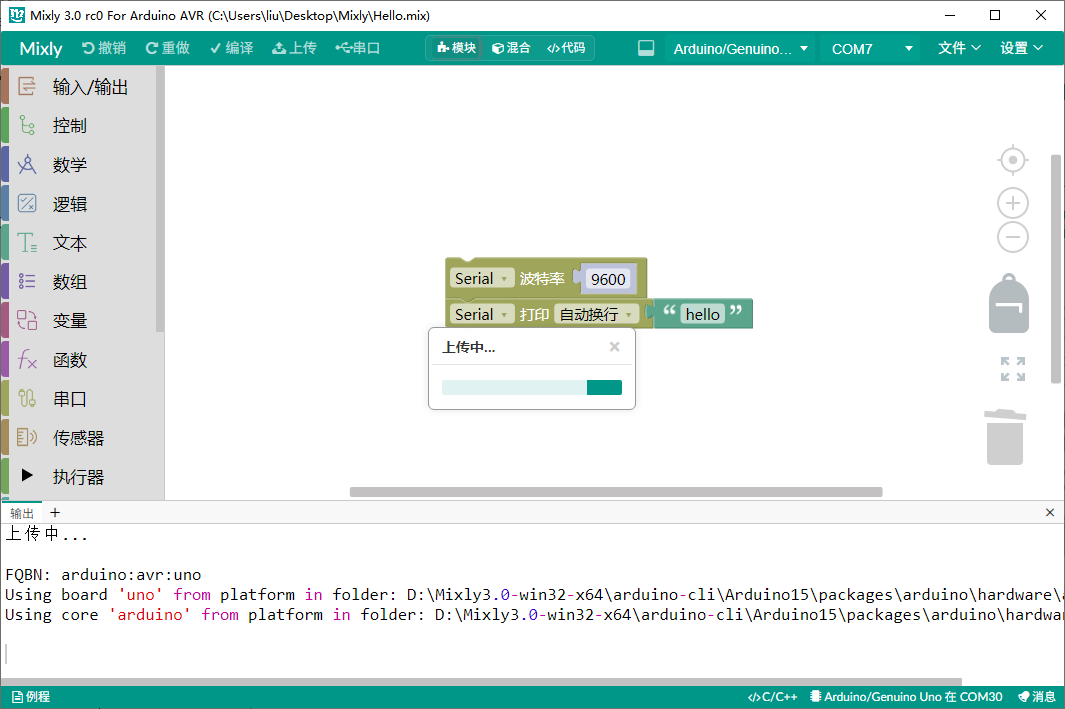Click the 重做 redo button
The image size is (1065, 709).
pos(168,48)
